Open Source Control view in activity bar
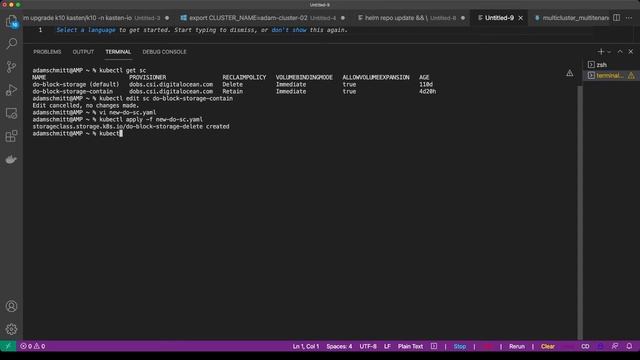 pyautogui.click(x=11, y=67)
